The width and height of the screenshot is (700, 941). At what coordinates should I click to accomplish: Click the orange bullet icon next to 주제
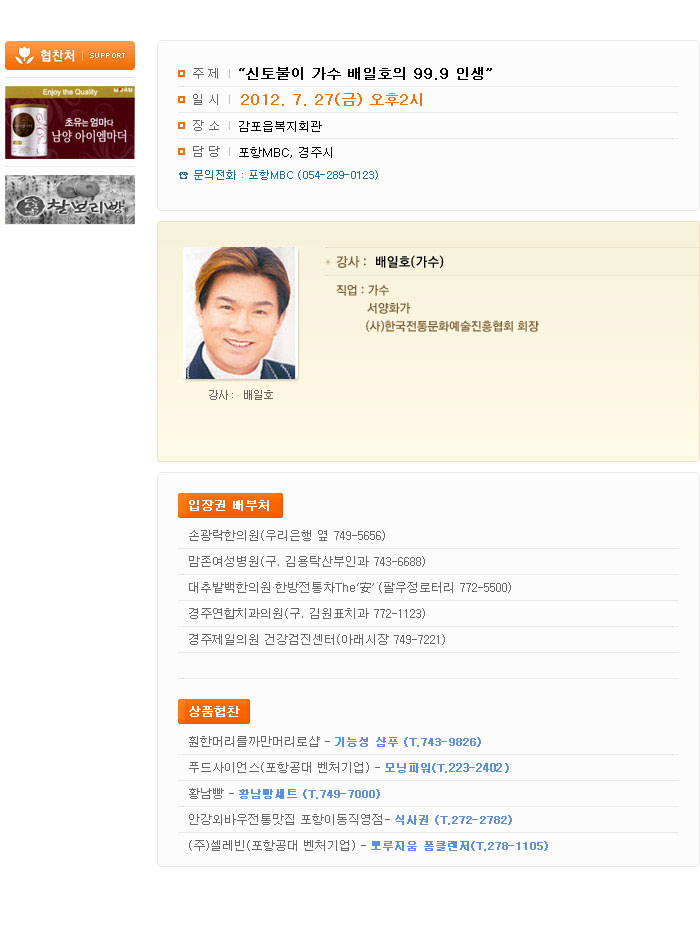click(182, 74)
